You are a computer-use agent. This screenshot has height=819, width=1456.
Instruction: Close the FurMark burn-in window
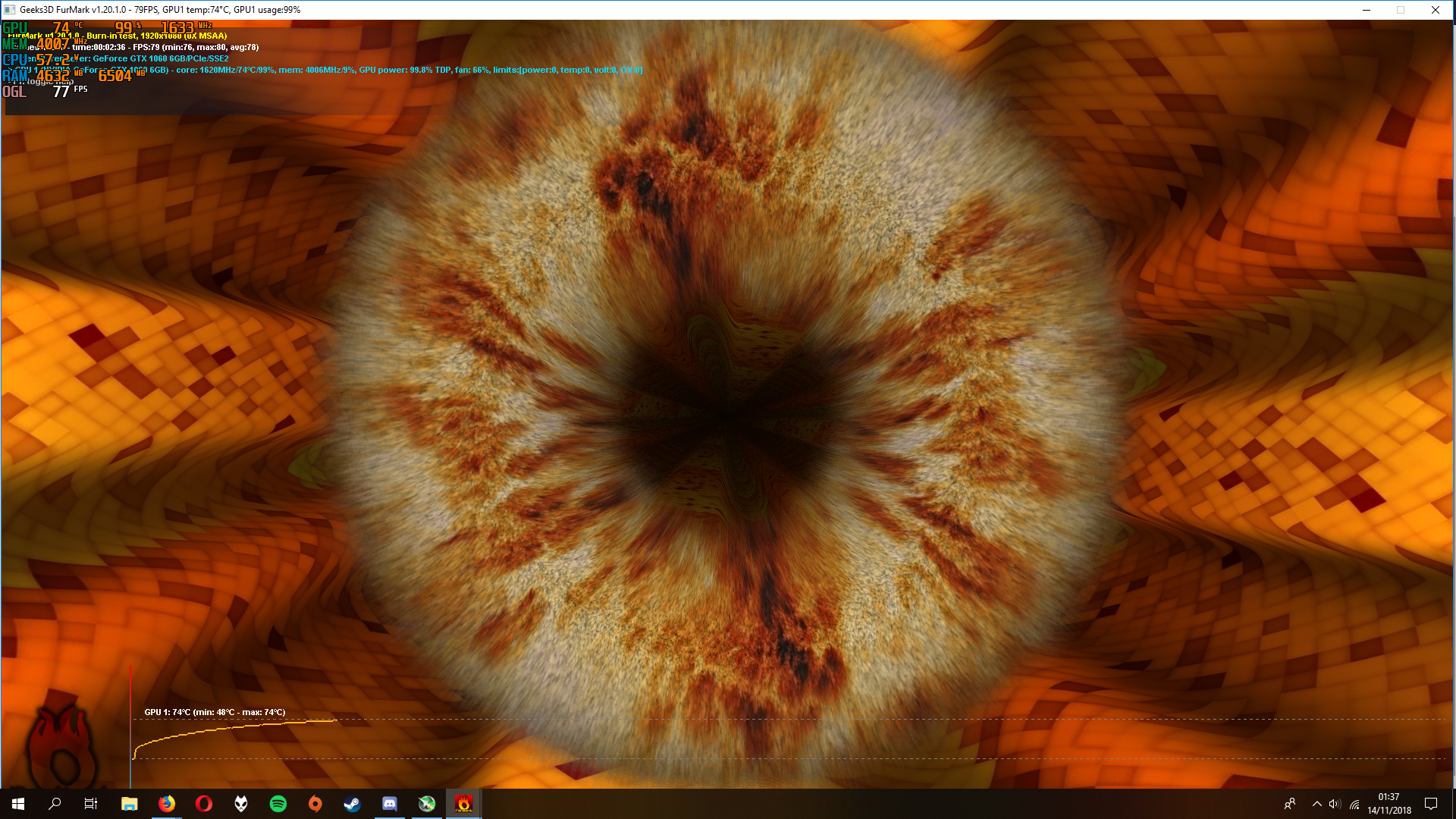(1436, 10)
